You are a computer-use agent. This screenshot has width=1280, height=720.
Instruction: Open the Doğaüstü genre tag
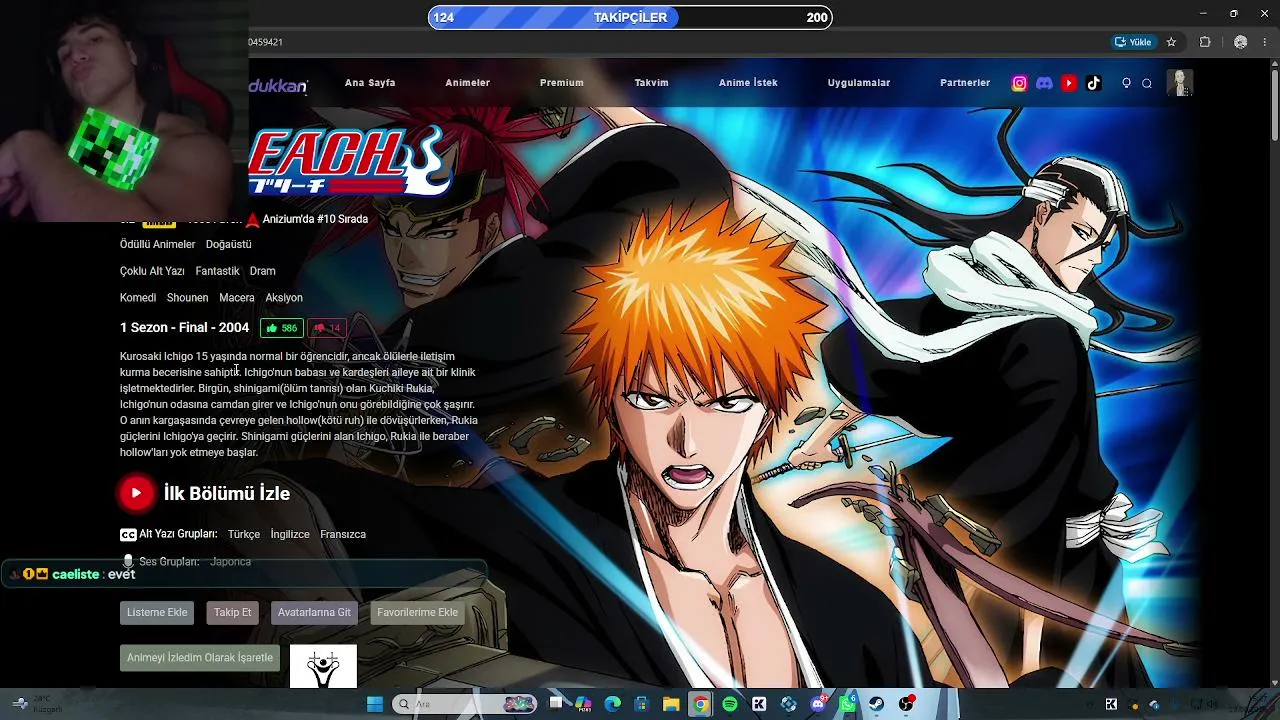pos(229,244)
